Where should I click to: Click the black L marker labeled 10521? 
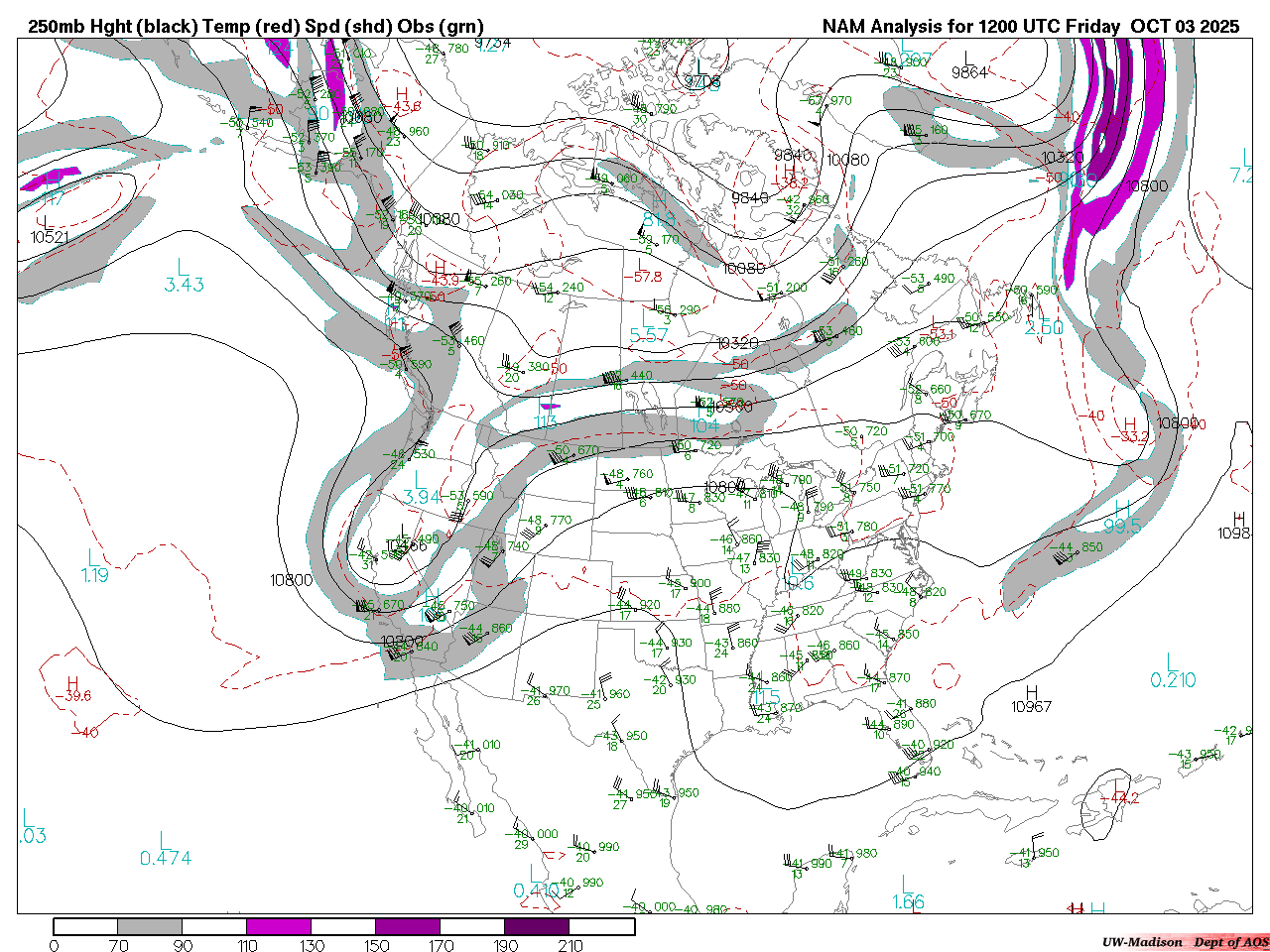[44, 222]
